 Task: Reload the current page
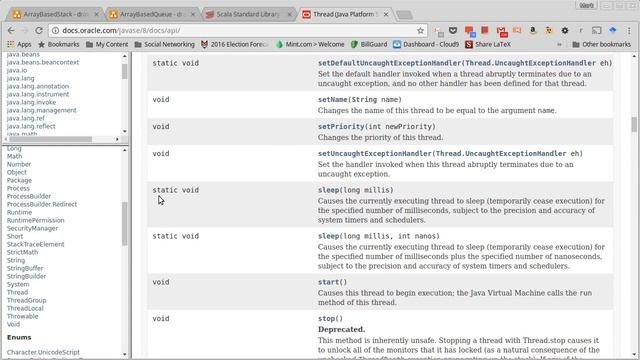coord(39,31)
